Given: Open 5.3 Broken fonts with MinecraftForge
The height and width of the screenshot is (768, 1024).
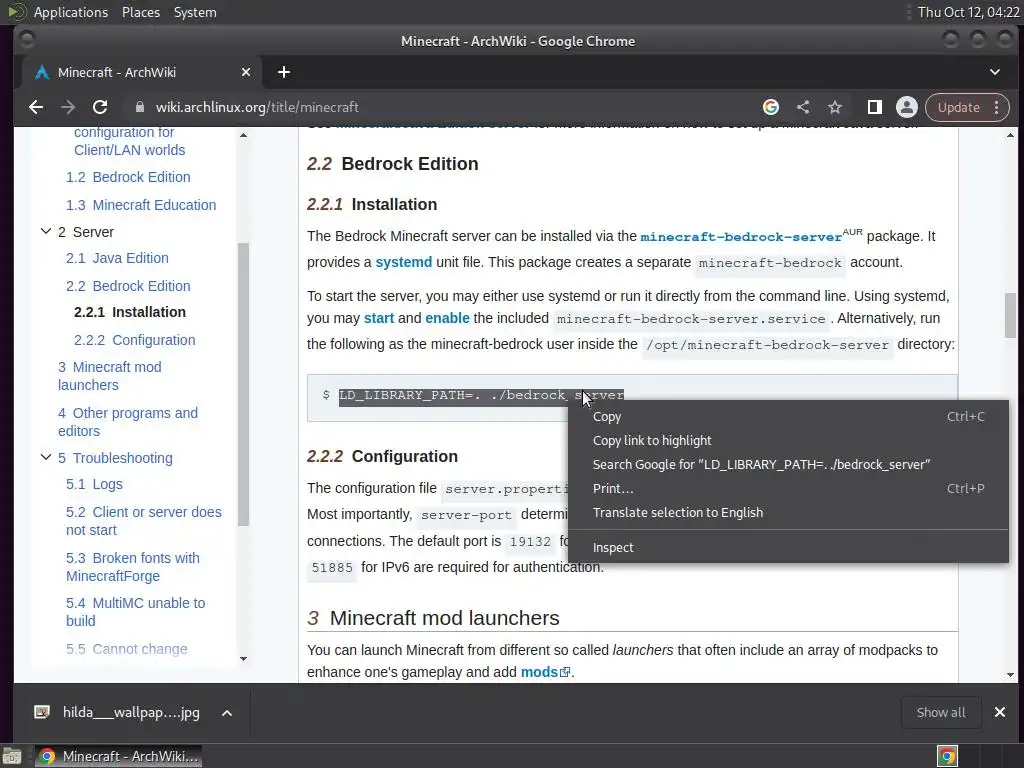Looking at the screenshot, I should [x=133, y=567].
